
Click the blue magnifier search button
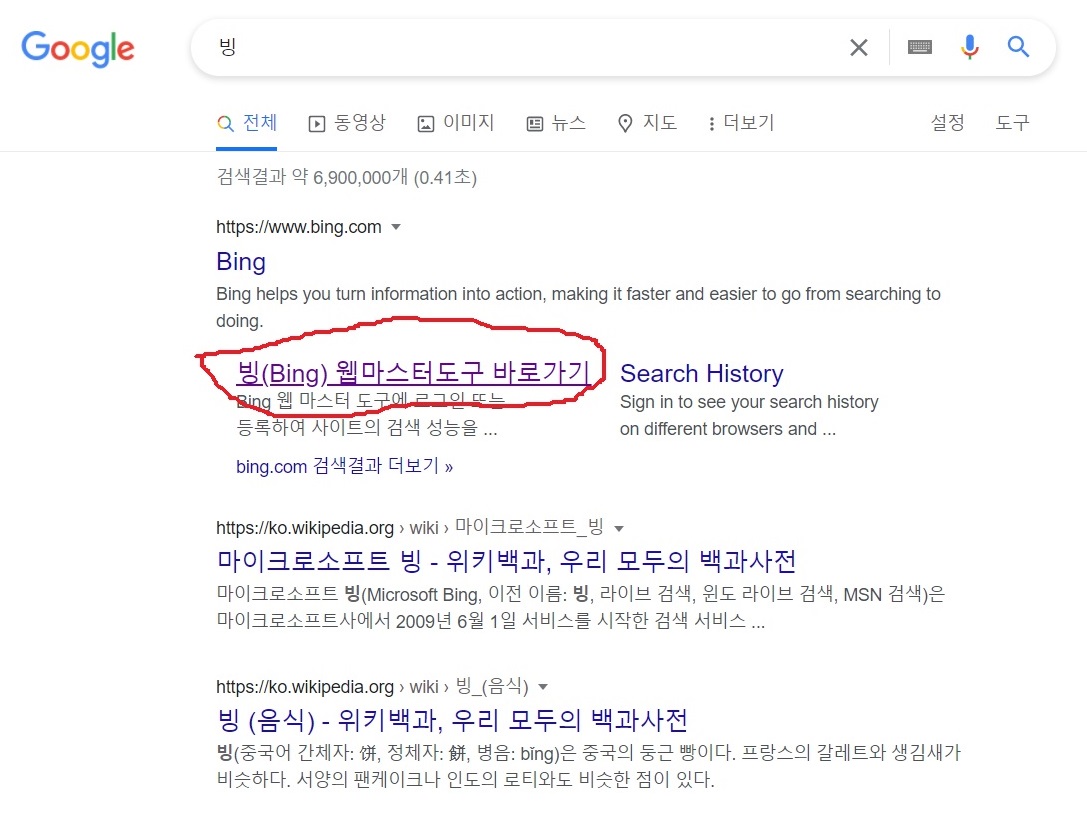1018,46
